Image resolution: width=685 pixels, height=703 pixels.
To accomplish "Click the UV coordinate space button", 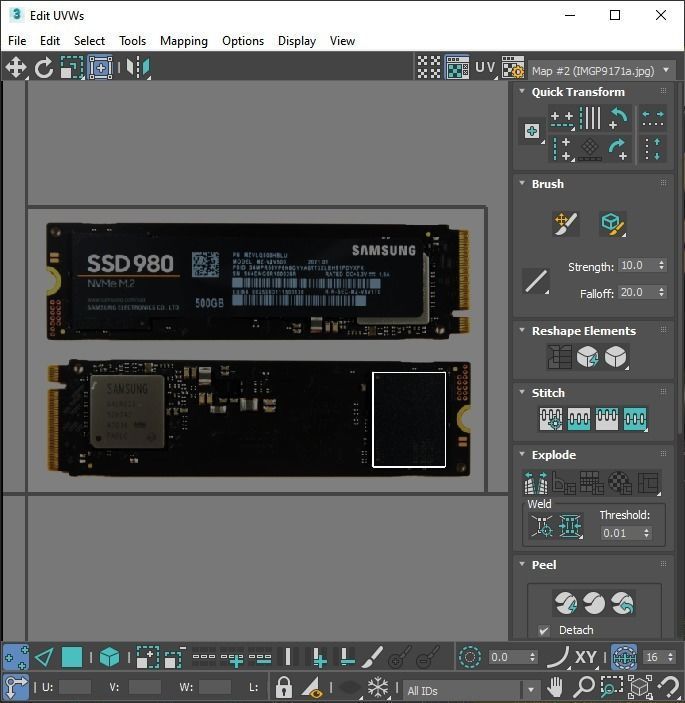I will click(x=486, y=68).
